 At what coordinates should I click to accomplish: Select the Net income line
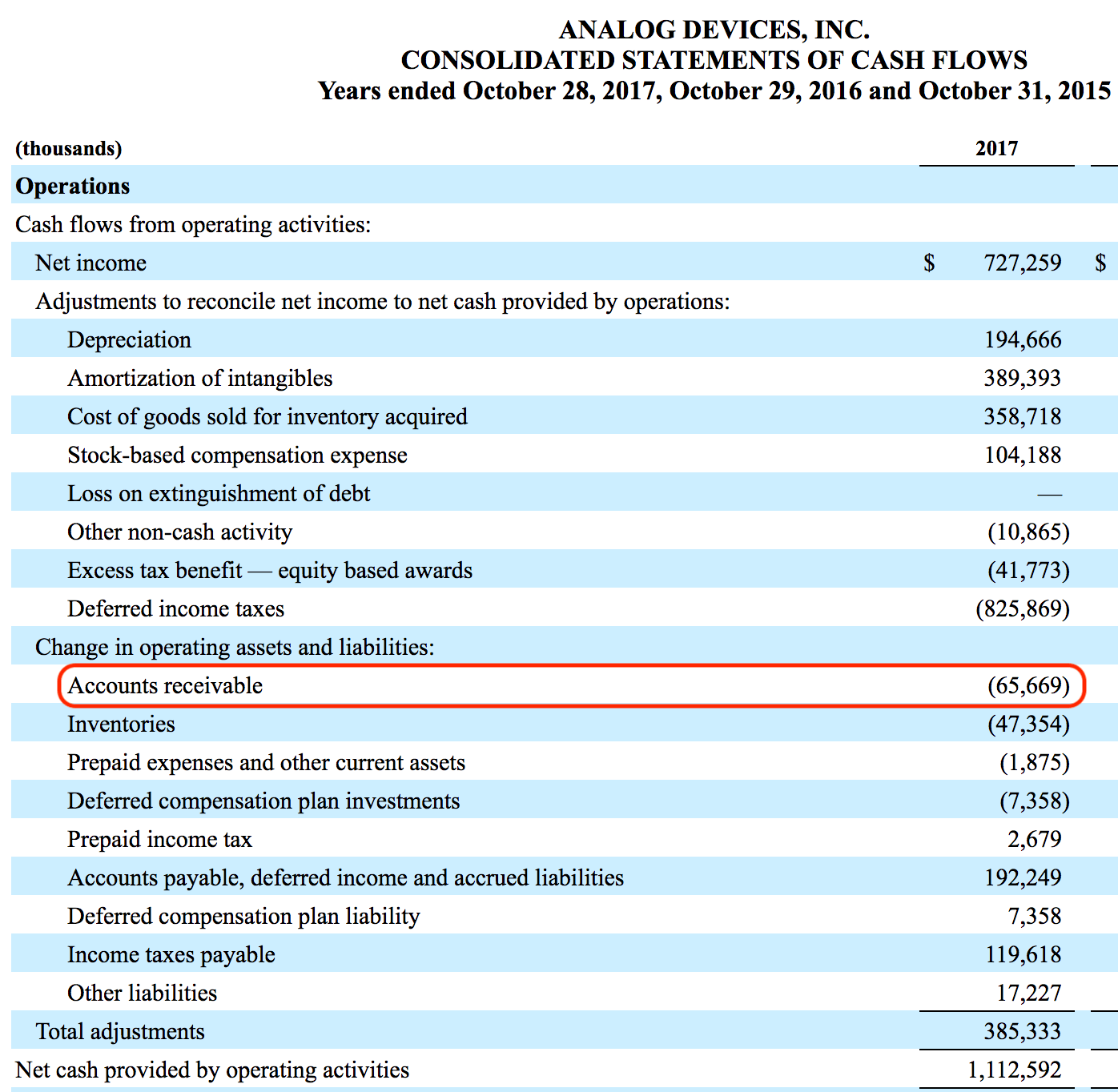tap(90, 263)
